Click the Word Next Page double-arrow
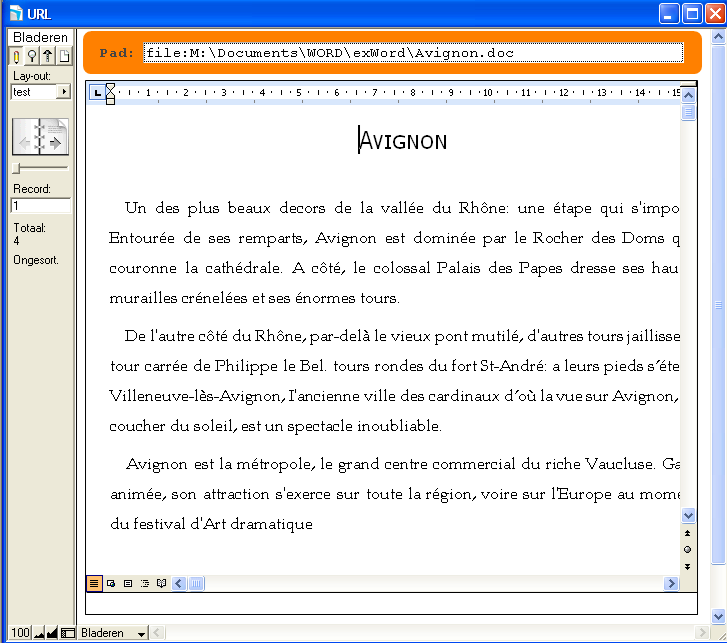 [688, 567]
